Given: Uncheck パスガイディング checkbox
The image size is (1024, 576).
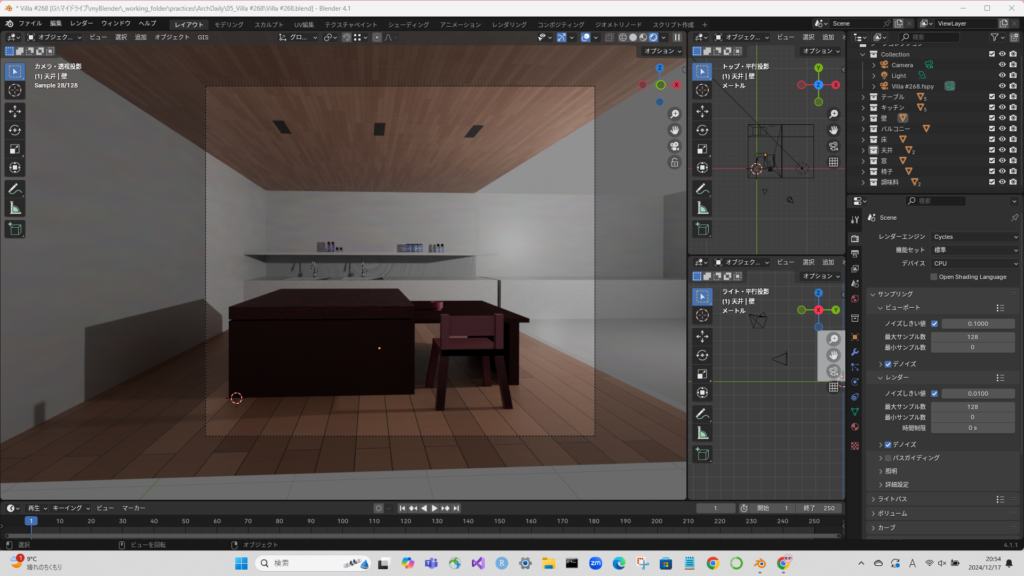Looking at the screenshot, I should (x=888, y=458).
